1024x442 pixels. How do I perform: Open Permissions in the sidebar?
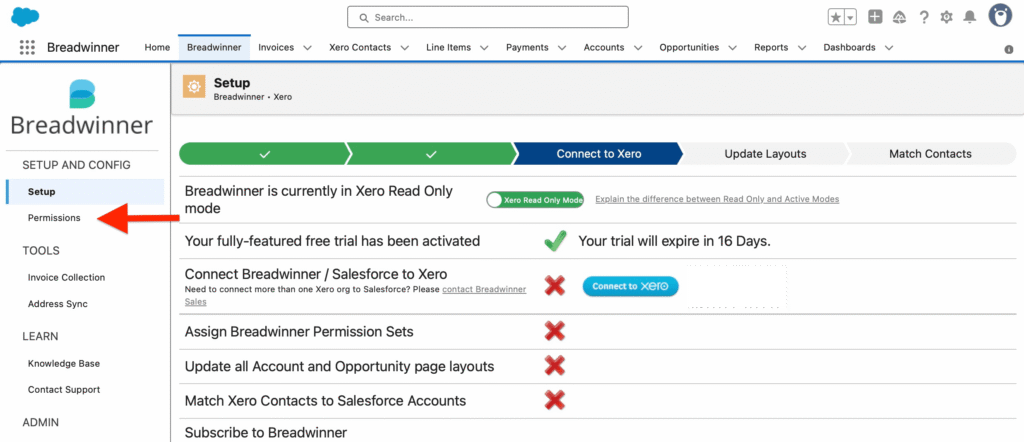point(54,218)
